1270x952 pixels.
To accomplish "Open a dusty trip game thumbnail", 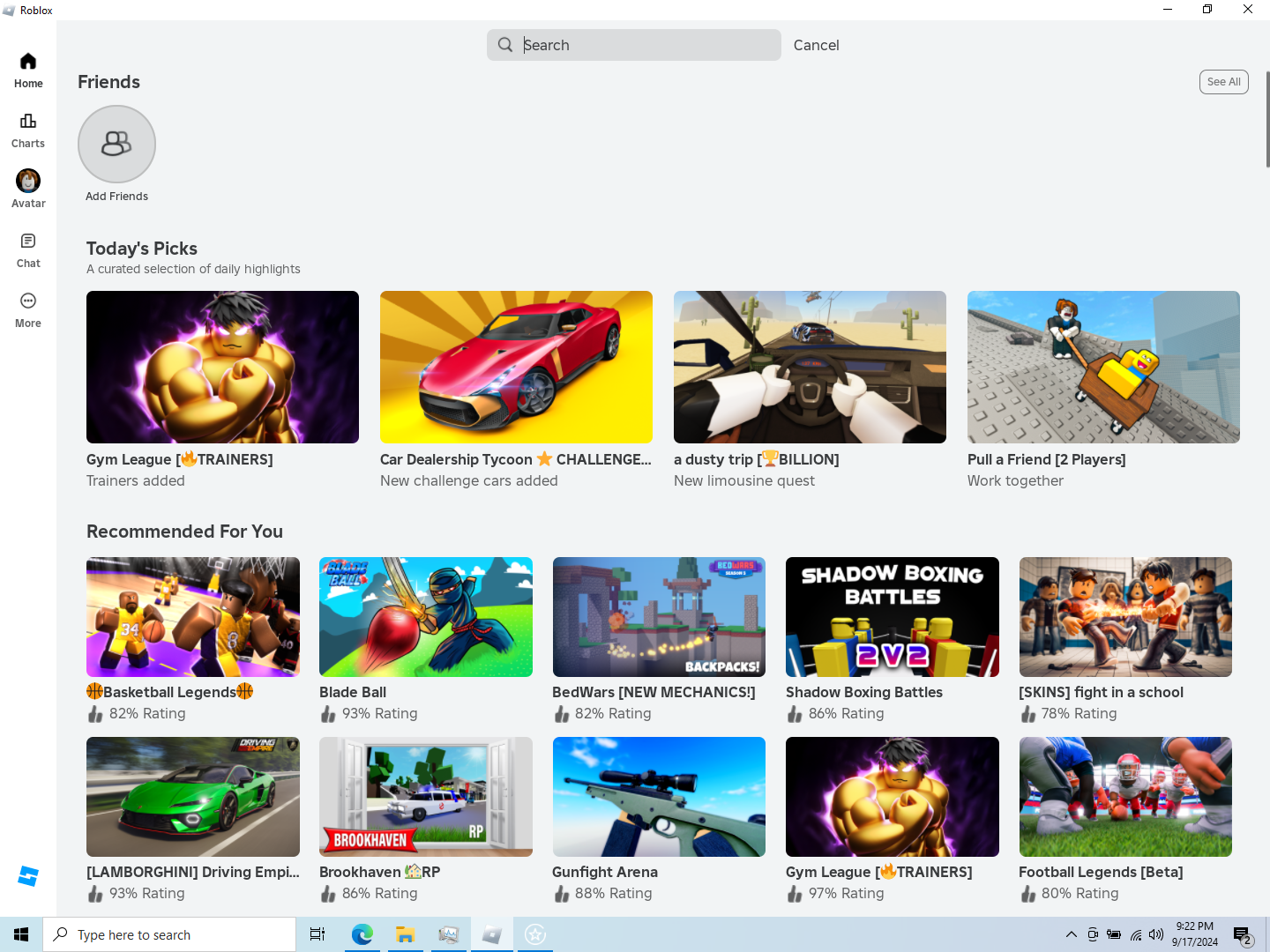I will pyautogui.click(x=810, y=367).
